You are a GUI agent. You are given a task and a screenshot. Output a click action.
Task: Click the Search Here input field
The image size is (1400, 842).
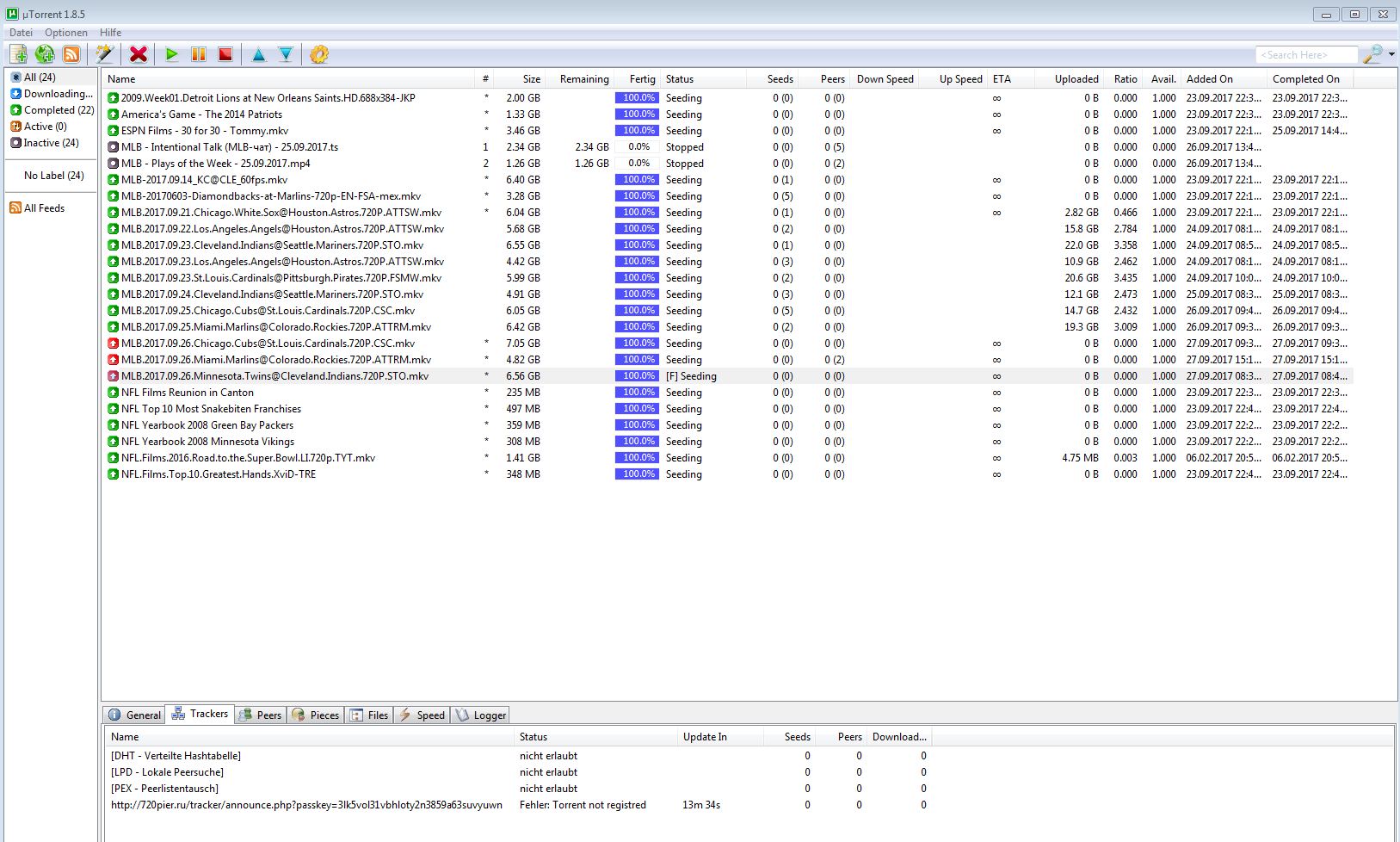tap(1304, 55)
